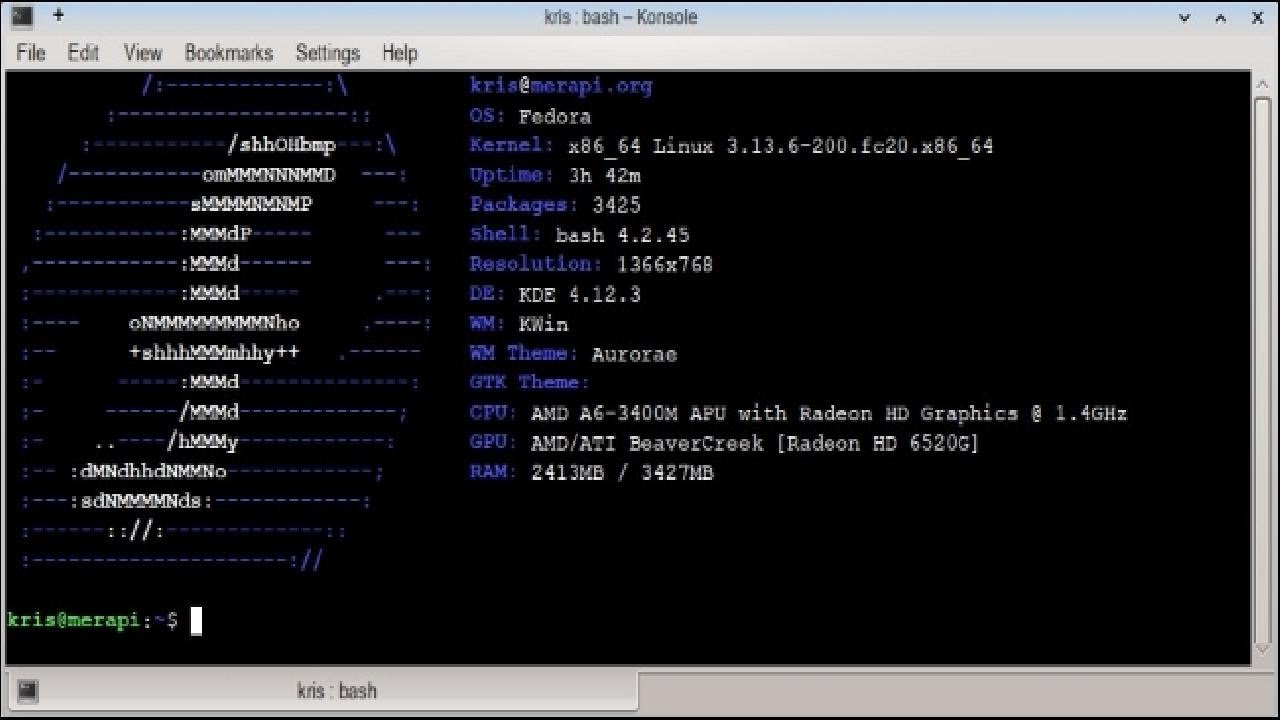
Task: Click the 'GTK Theme:' line
Action: [530, 383]
